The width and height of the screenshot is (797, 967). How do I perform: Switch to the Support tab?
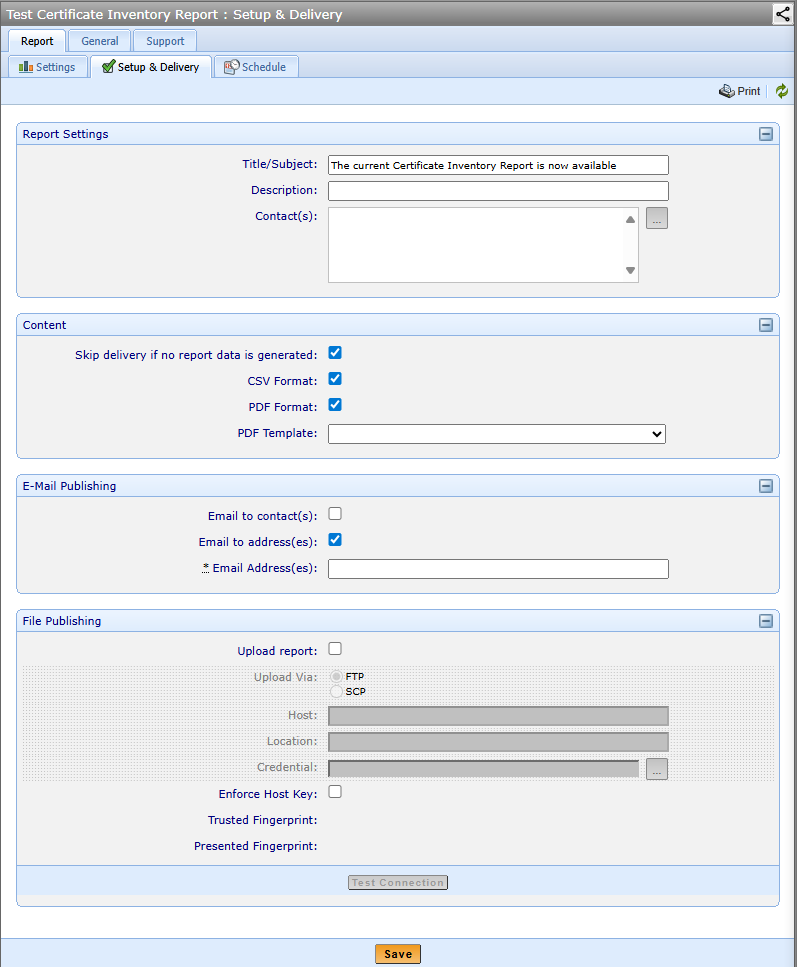click(165, 41)
